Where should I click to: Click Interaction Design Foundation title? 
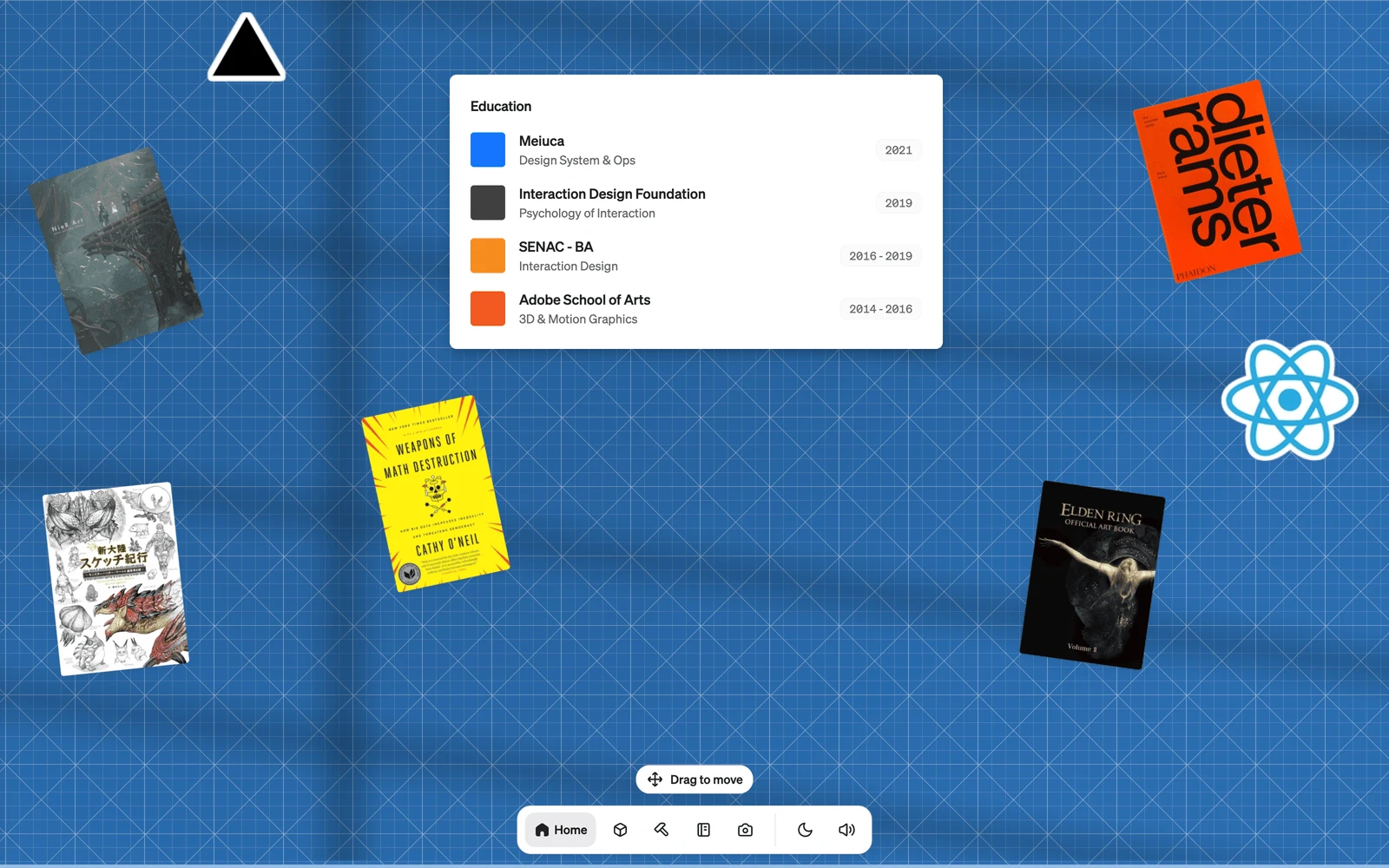click(x=612, y=194)
